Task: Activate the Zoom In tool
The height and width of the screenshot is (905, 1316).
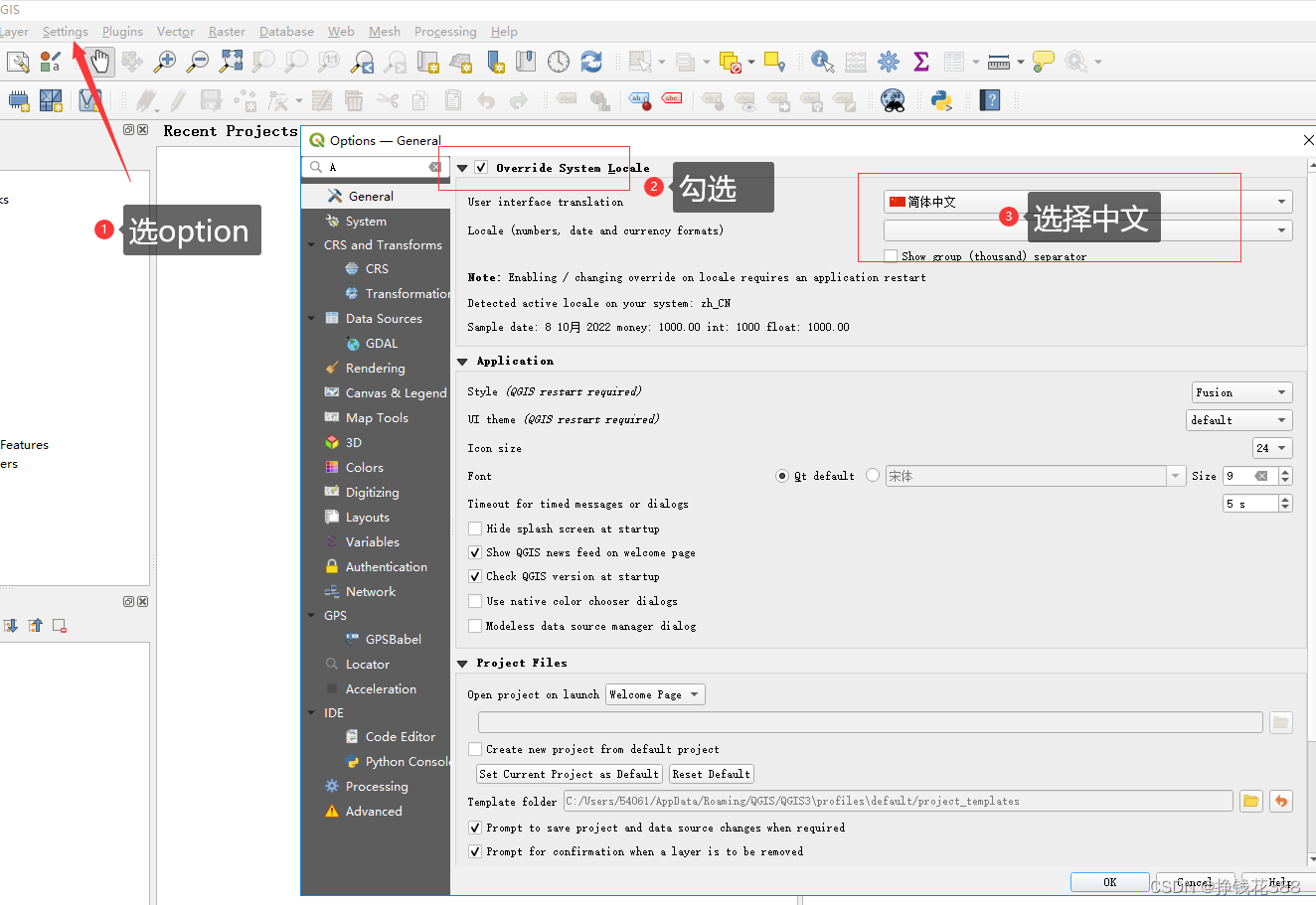Action: [167, 61]
